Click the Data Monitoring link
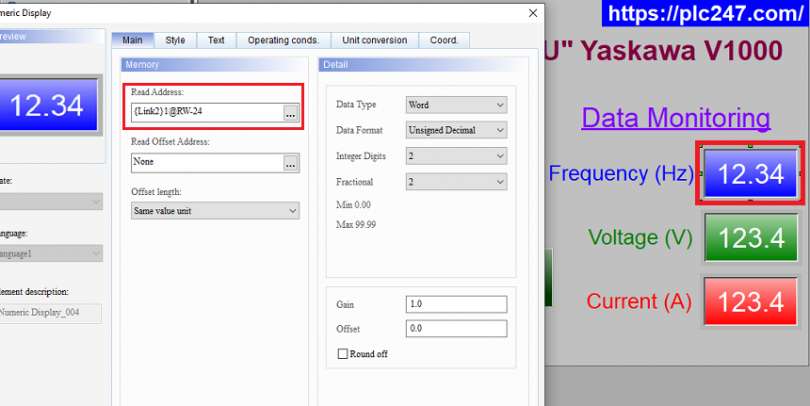The width and height of the screenshot is (810, 406). 676,118
